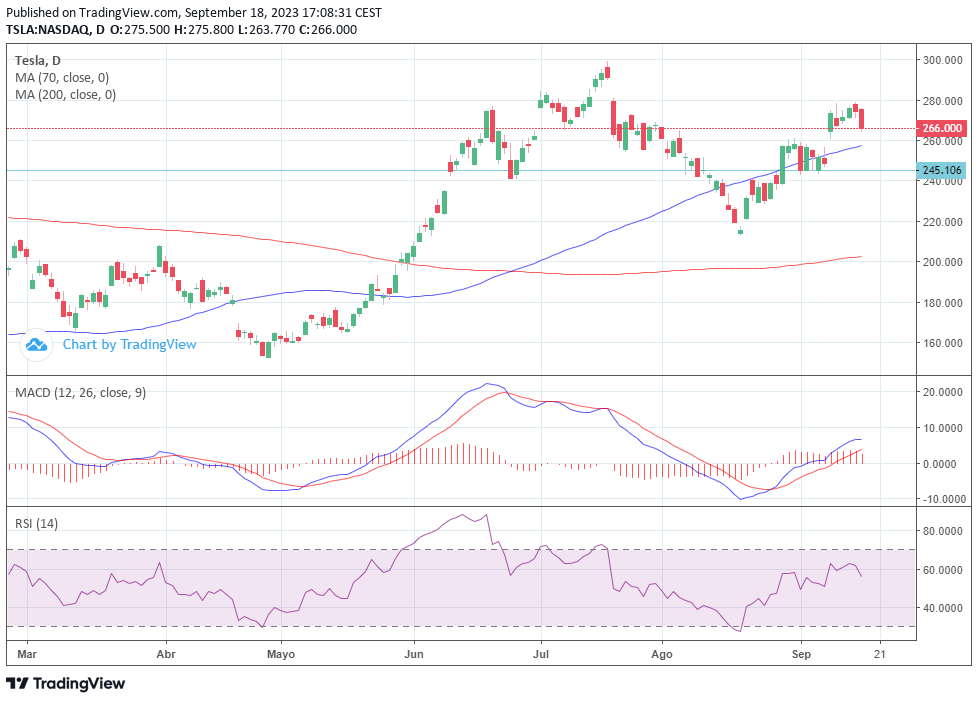Viewport: 978px width, 702px height.
Task: Click the MACD (12, 26, close, 9) label
Action: pyautogui.click(x=80, y=392)
